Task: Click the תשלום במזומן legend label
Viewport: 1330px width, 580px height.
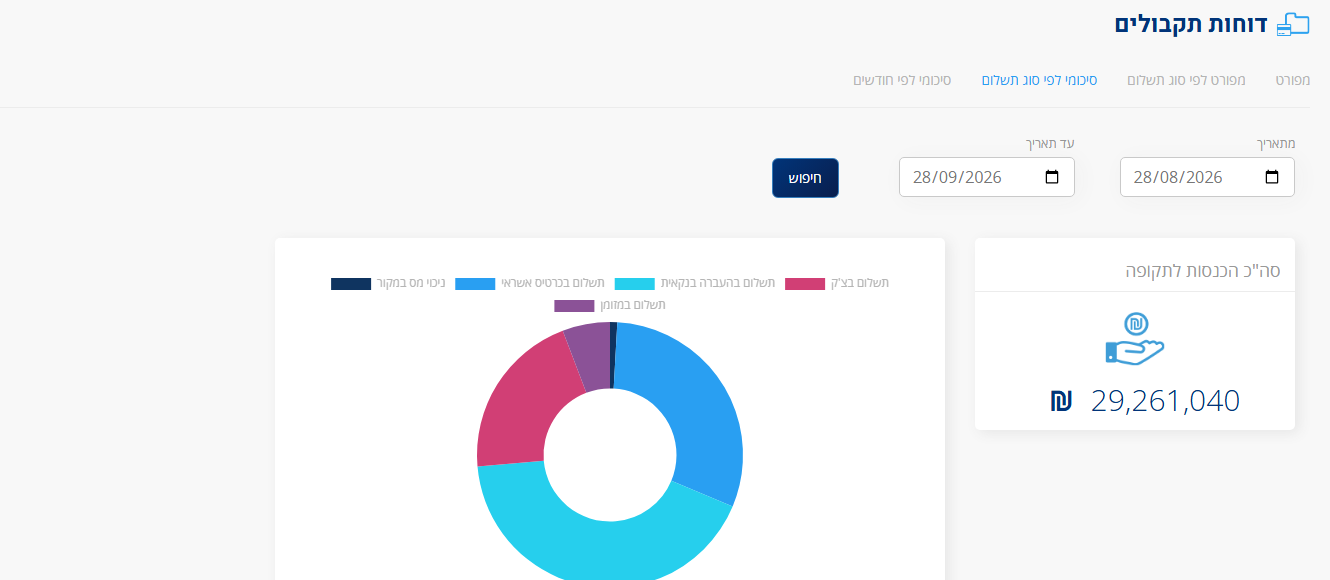Action: pyautogui.click(x=632, y=305)
